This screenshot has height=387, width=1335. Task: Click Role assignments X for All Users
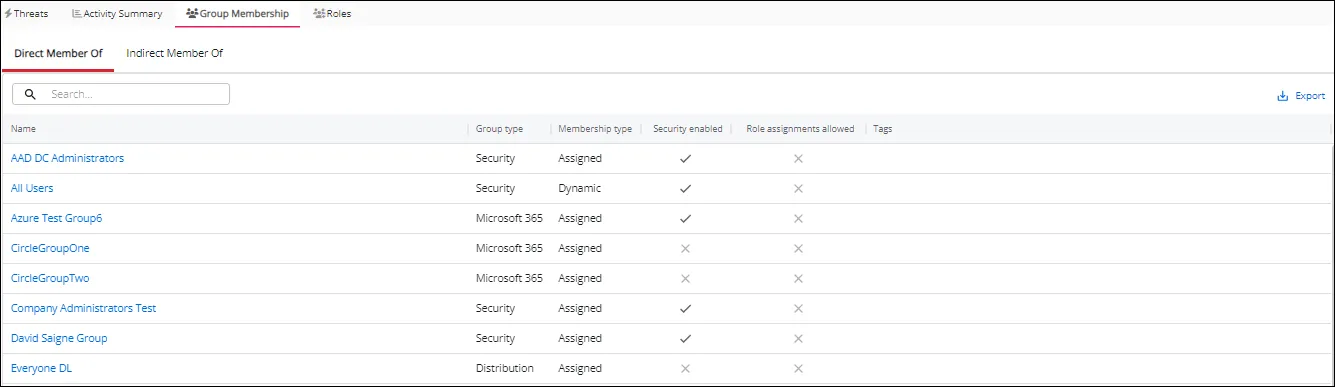[x=798, y=188]
